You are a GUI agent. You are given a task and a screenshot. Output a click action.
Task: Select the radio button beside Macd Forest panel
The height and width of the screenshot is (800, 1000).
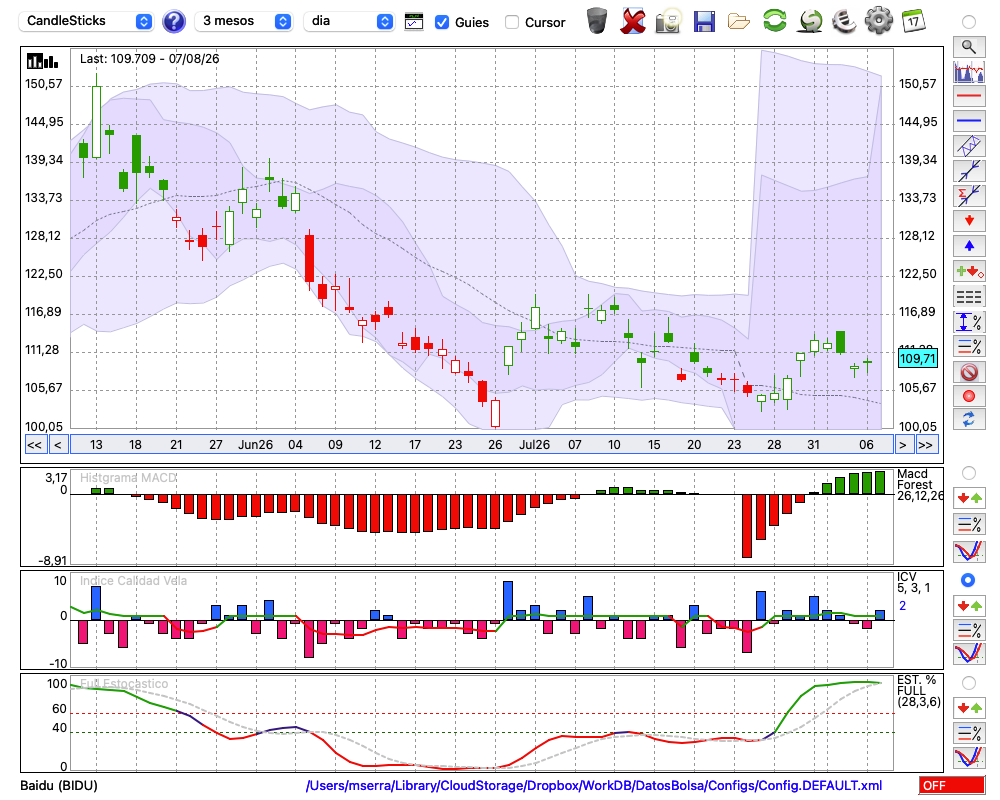[x=968, y=473]
